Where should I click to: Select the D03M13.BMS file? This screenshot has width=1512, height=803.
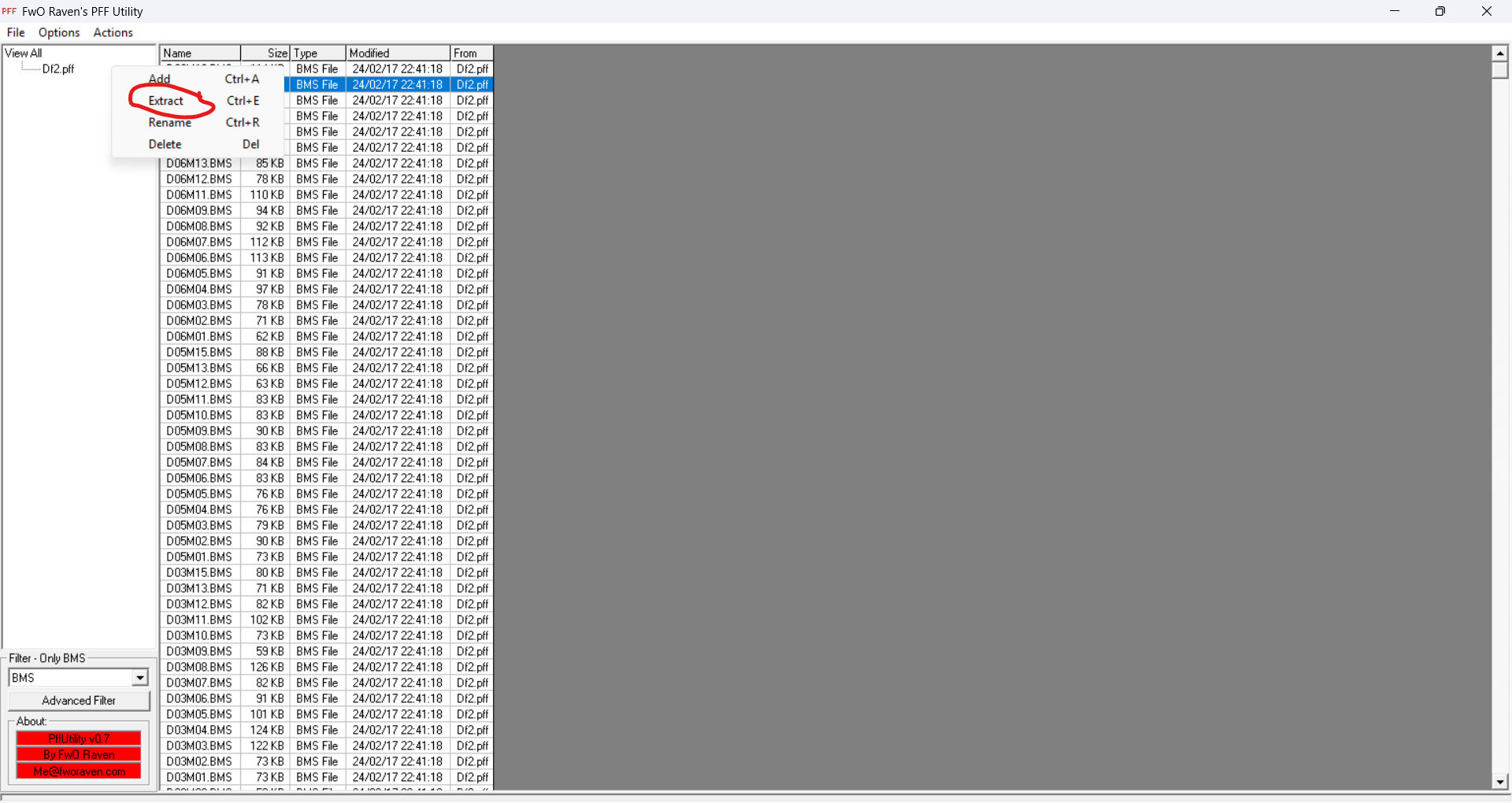199,588
